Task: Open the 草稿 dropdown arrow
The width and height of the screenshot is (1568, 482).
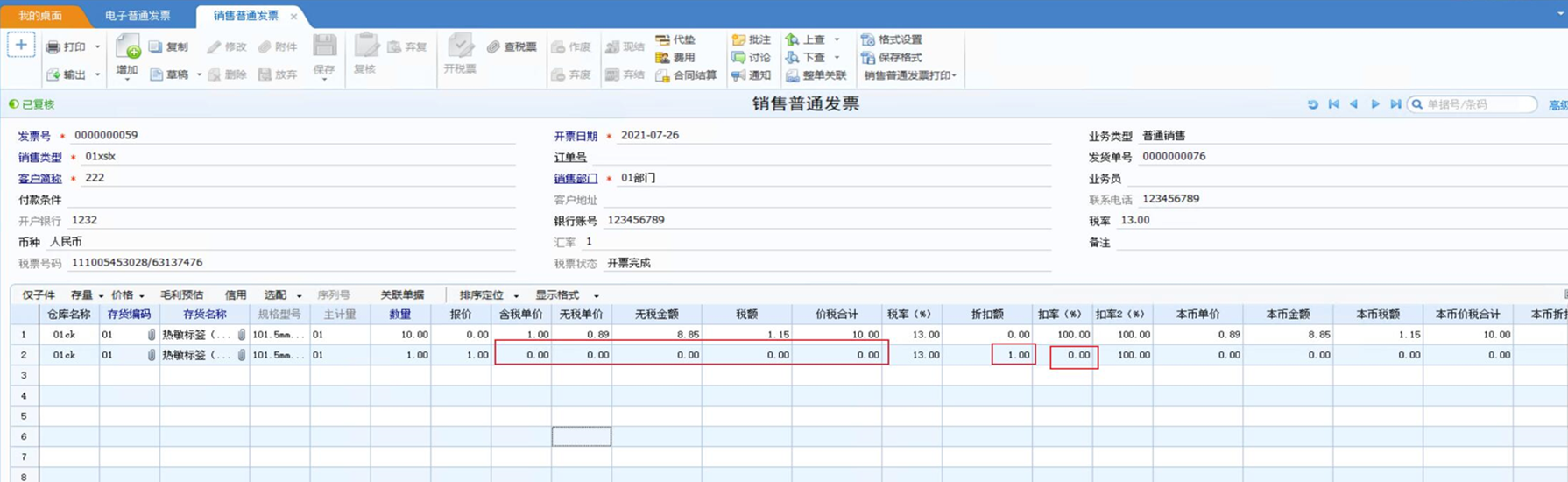Action: [199, 75]
